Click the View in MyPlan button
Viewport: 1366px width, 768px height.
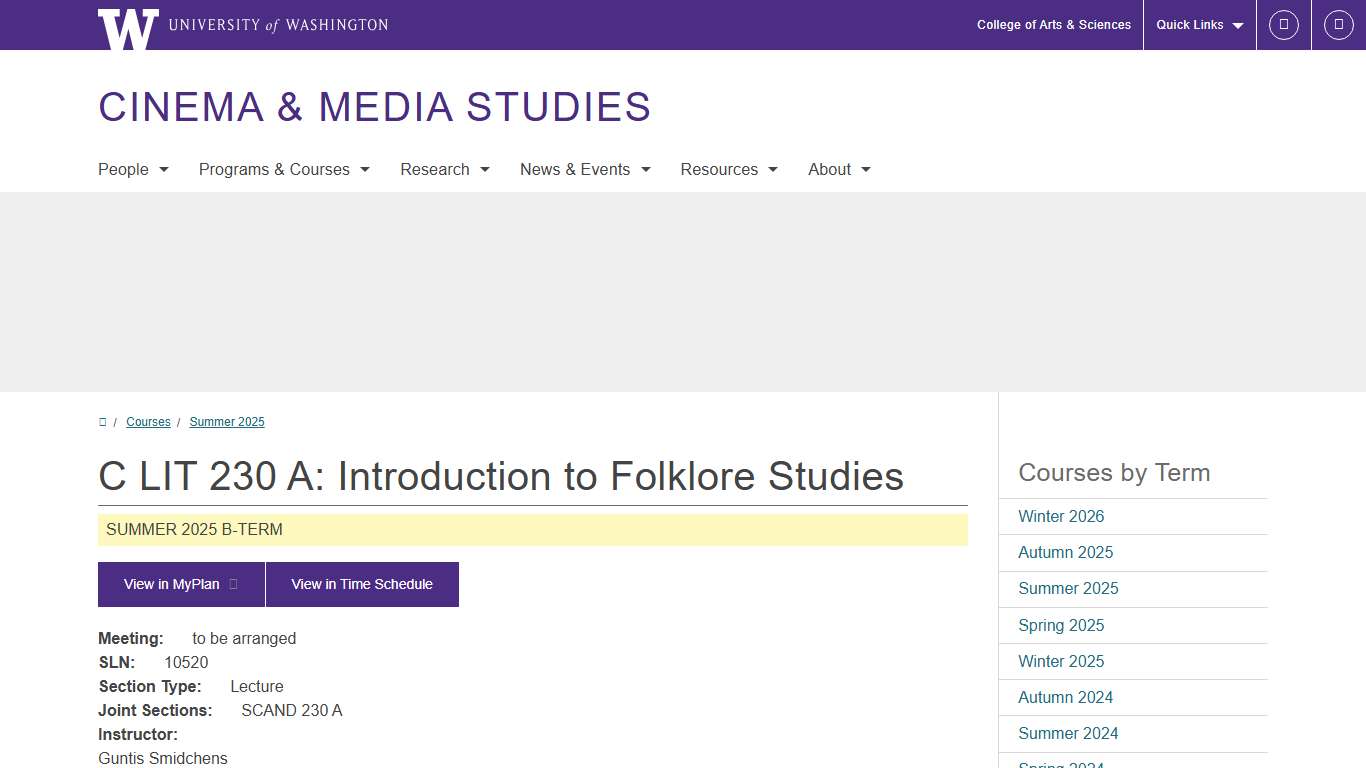coord(173,584)
